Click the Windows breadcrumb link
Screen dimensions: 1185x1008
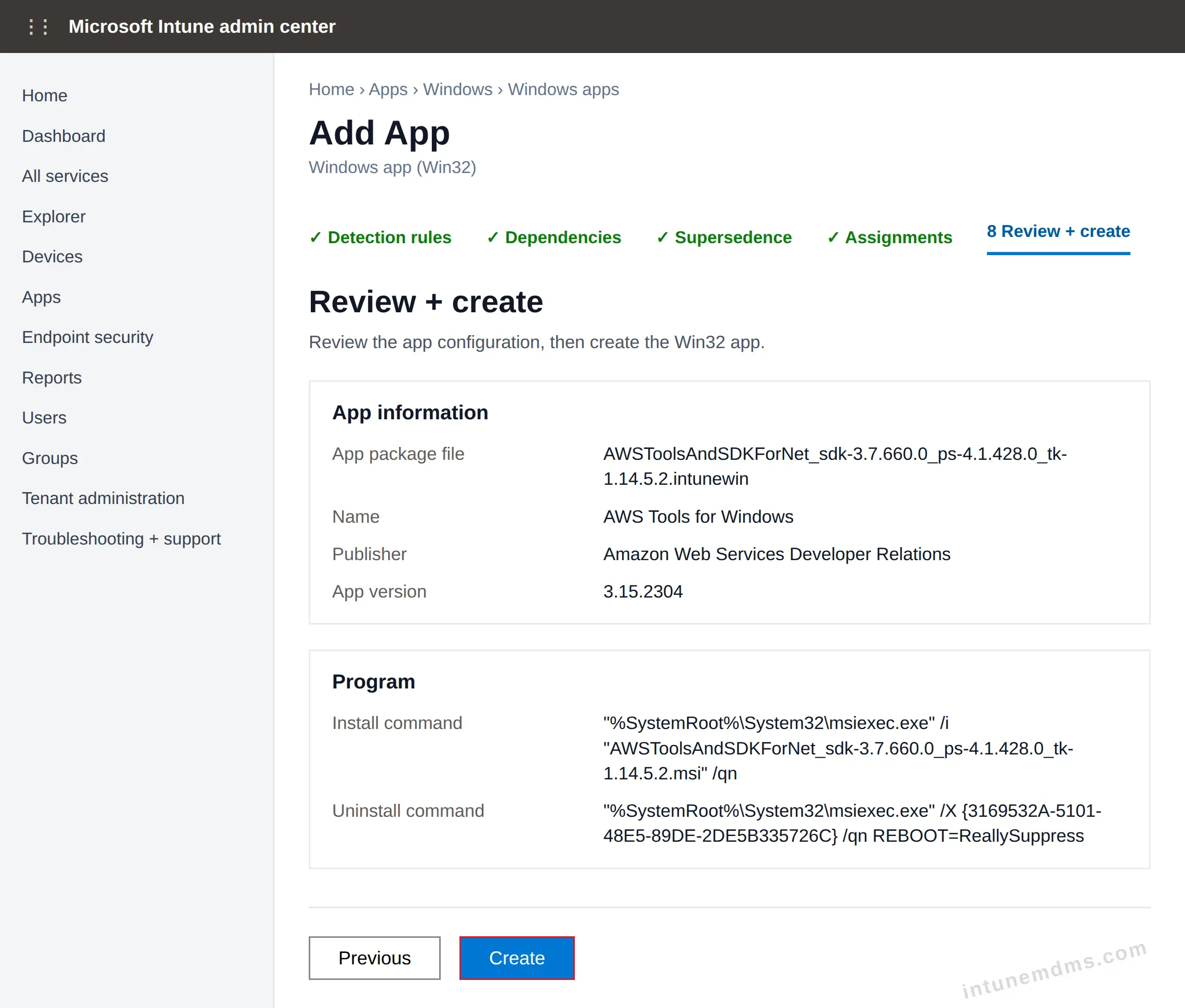click(x=457, y=89)
